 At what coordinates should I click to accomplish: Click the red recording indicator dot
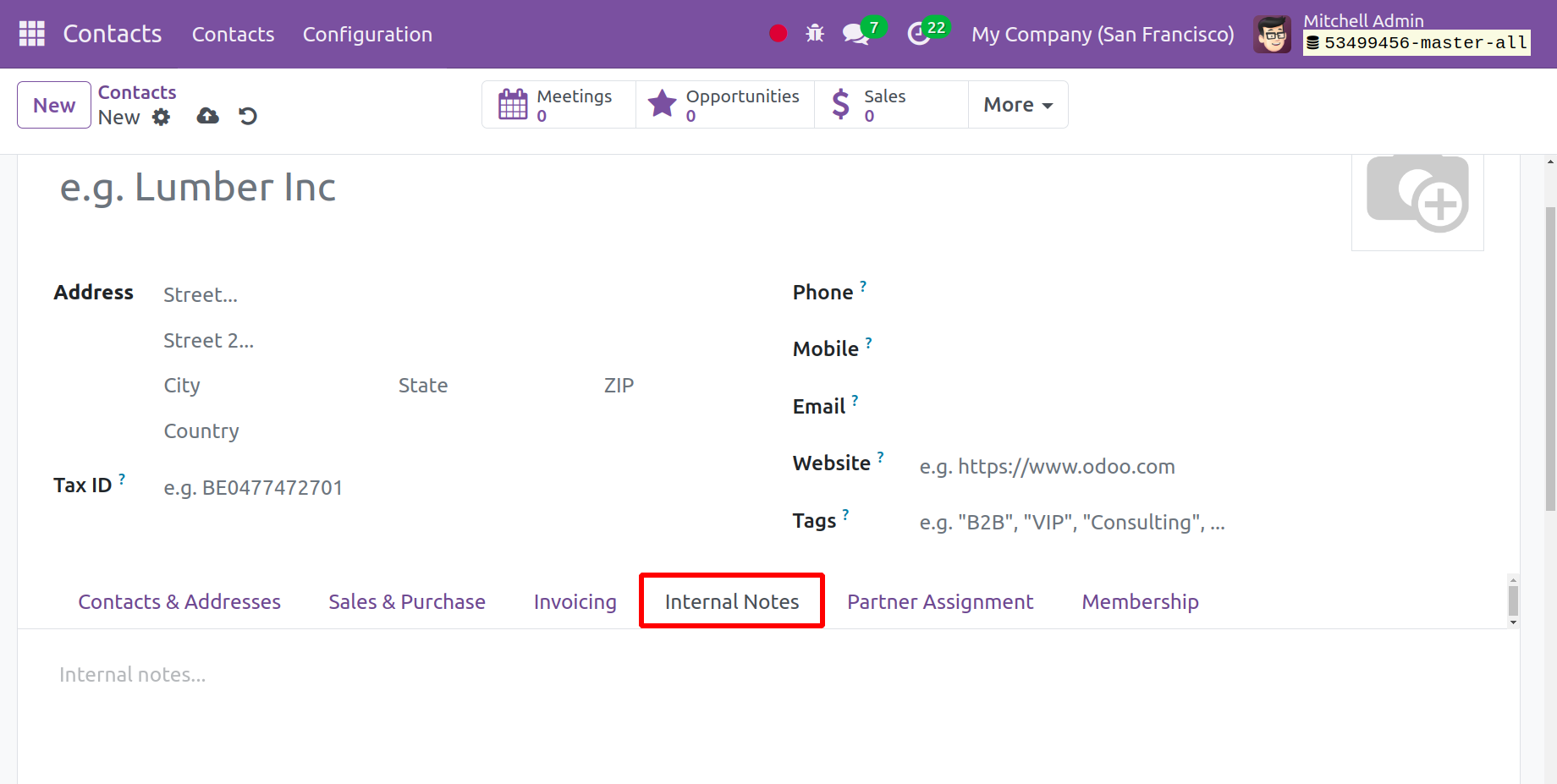[778, 34]
